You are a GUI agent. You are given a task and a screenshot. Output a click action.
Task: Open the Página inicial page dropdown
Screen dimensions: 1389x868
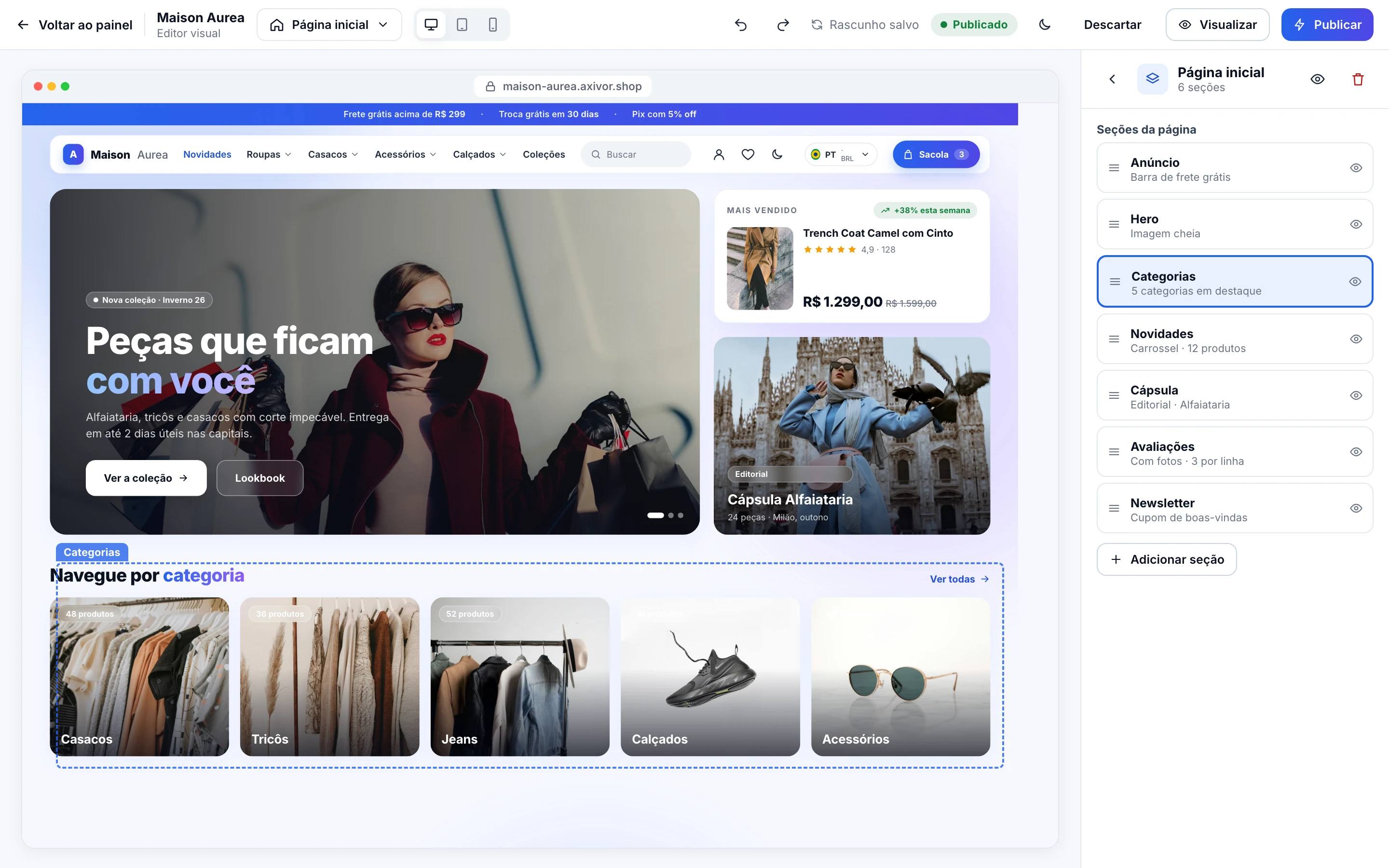pos(329,25)
